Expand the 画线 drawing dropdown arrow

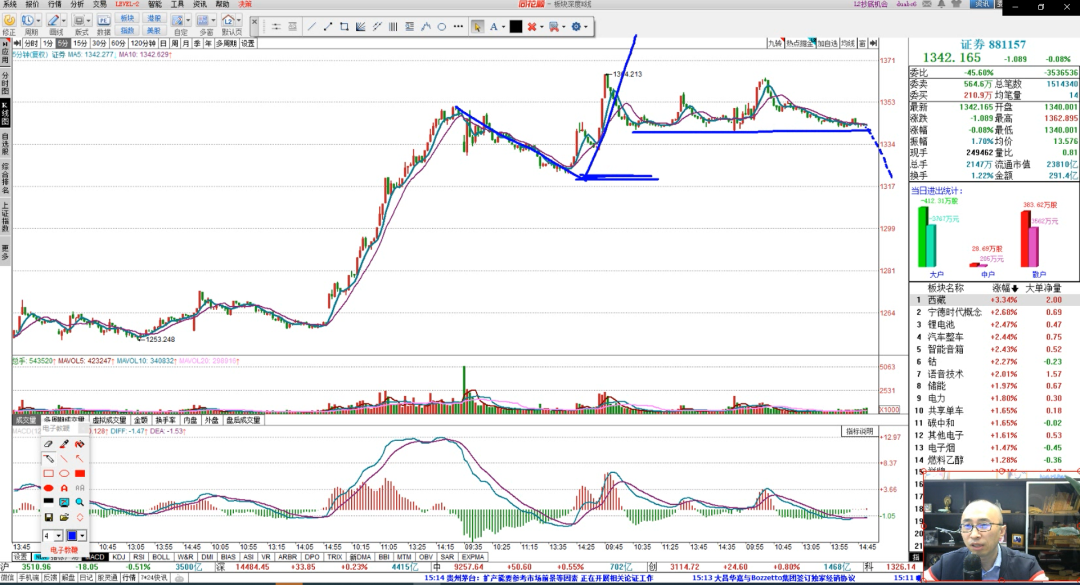(63, 21)
